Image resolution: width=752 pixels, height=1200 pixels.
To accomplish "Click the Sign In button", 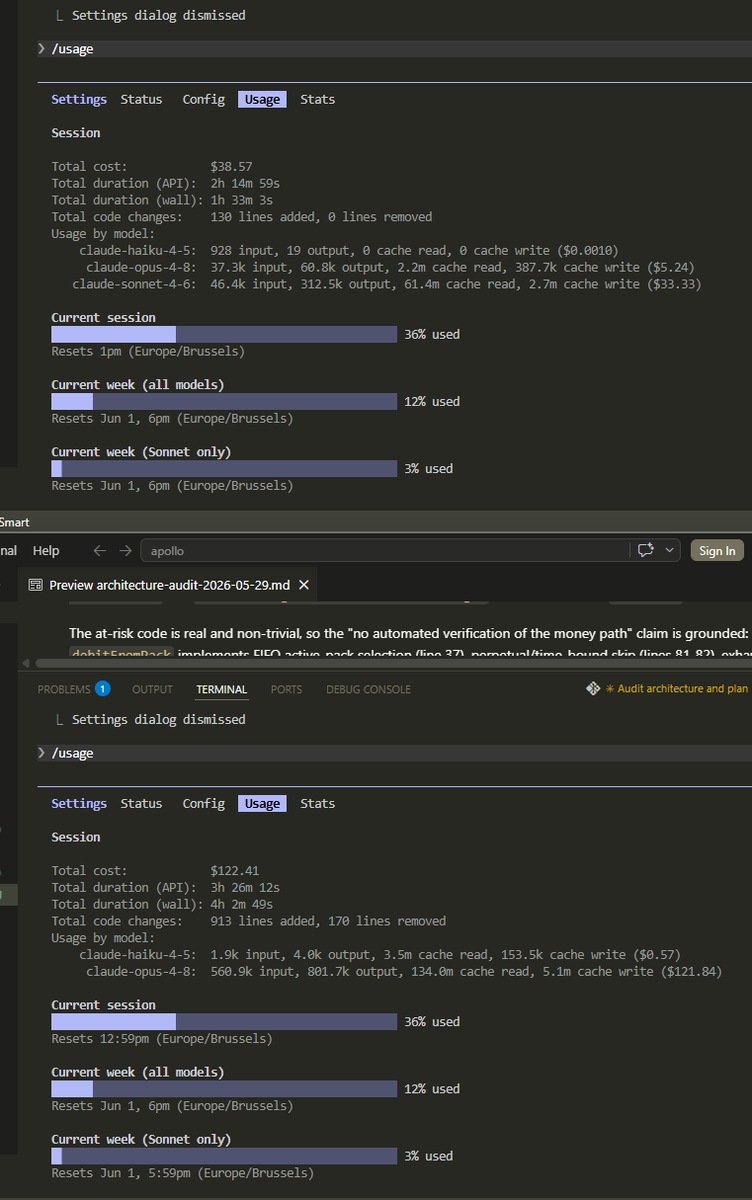I will pos(717,550).
